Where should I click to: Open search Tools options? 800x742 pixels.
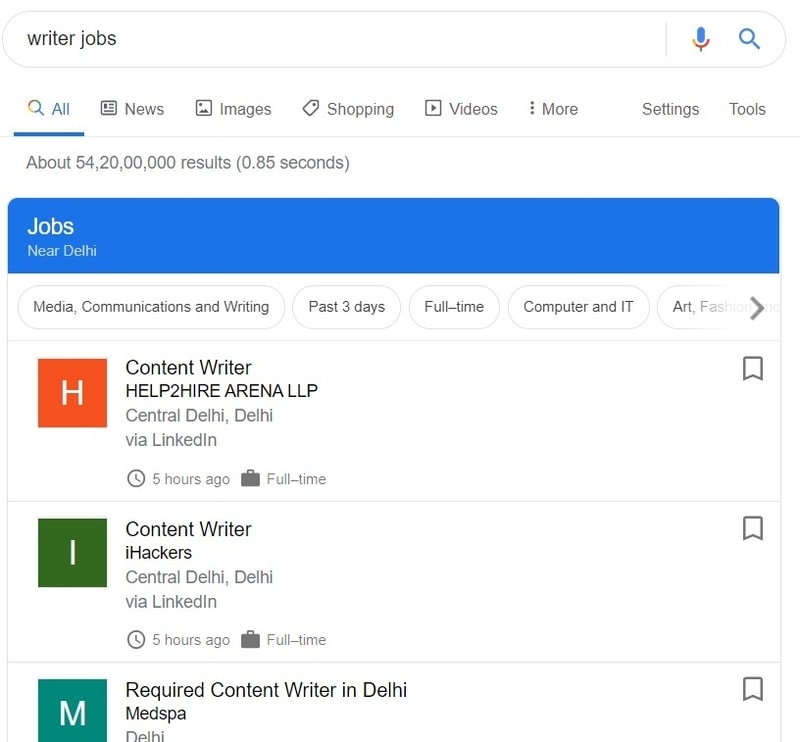[746, 109]
